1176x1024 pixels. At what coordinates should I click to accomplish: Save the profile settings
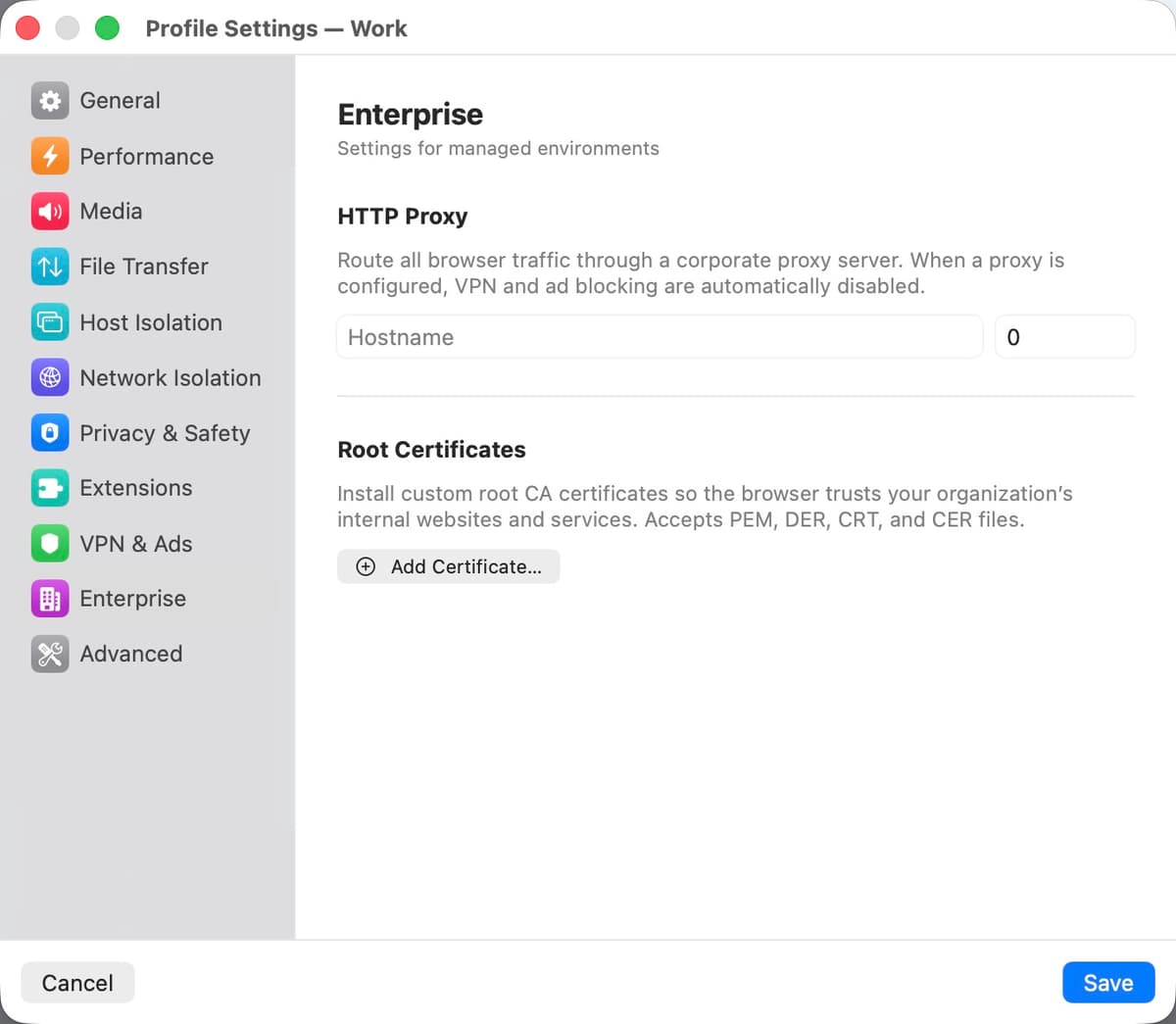click(x=1108, y=983)
